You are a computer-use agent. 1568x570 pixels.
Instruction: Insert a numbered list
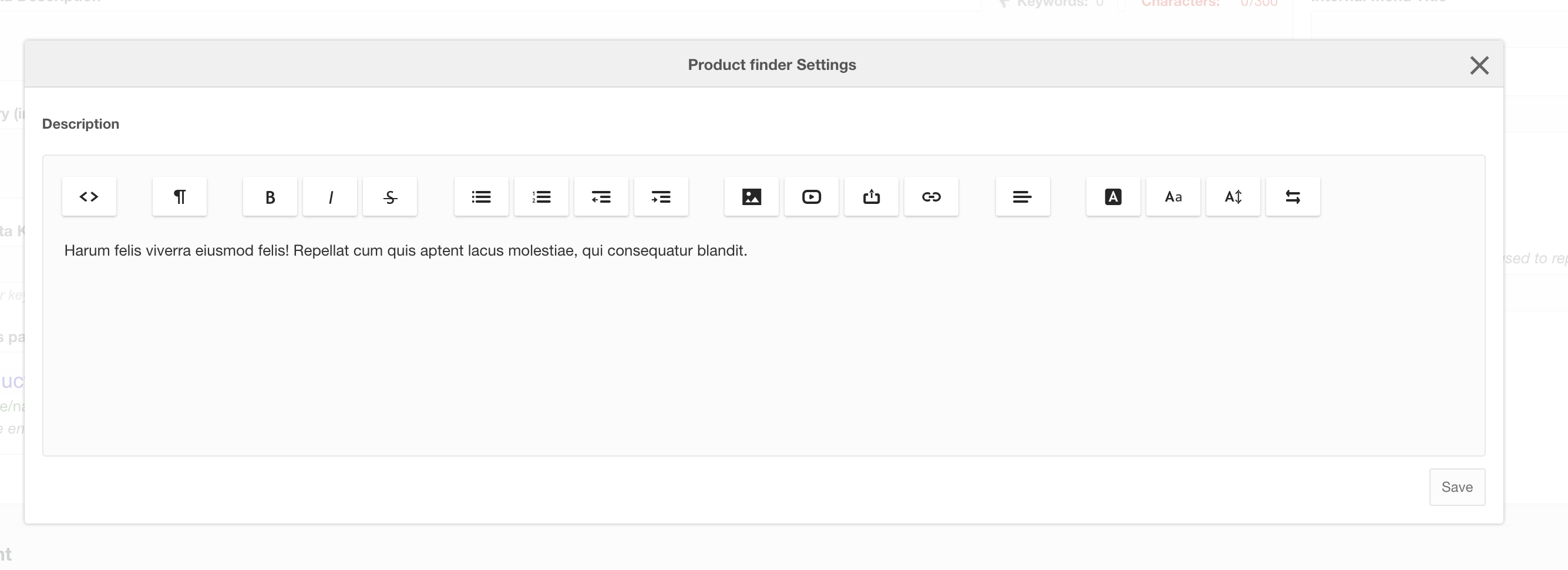pos(541,197)
